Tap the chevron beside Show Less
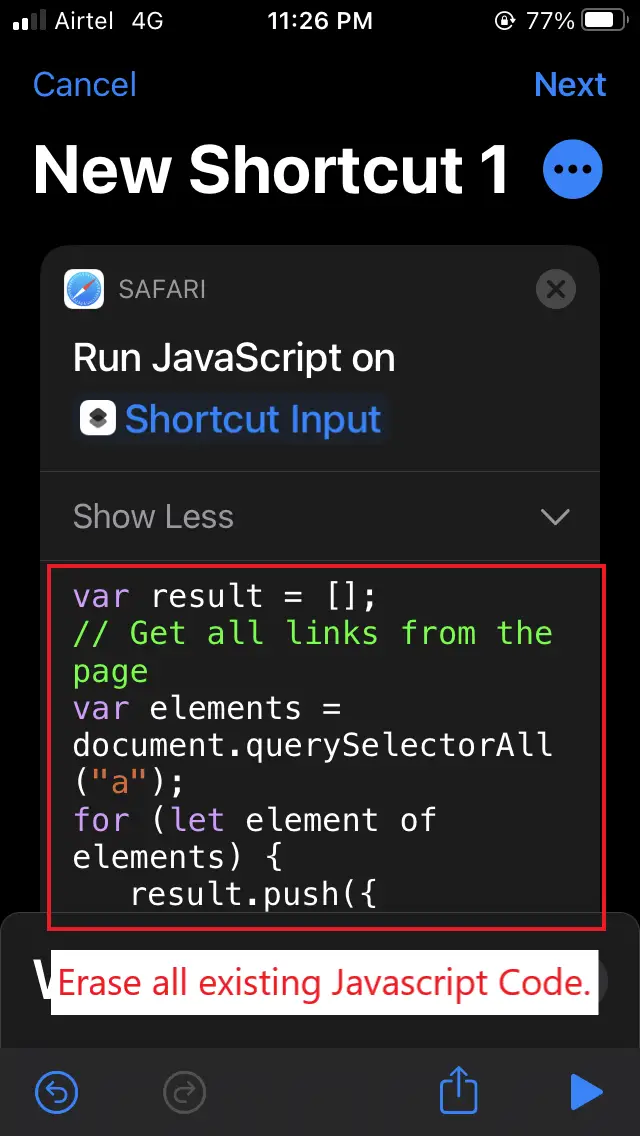 pos(555,517)
